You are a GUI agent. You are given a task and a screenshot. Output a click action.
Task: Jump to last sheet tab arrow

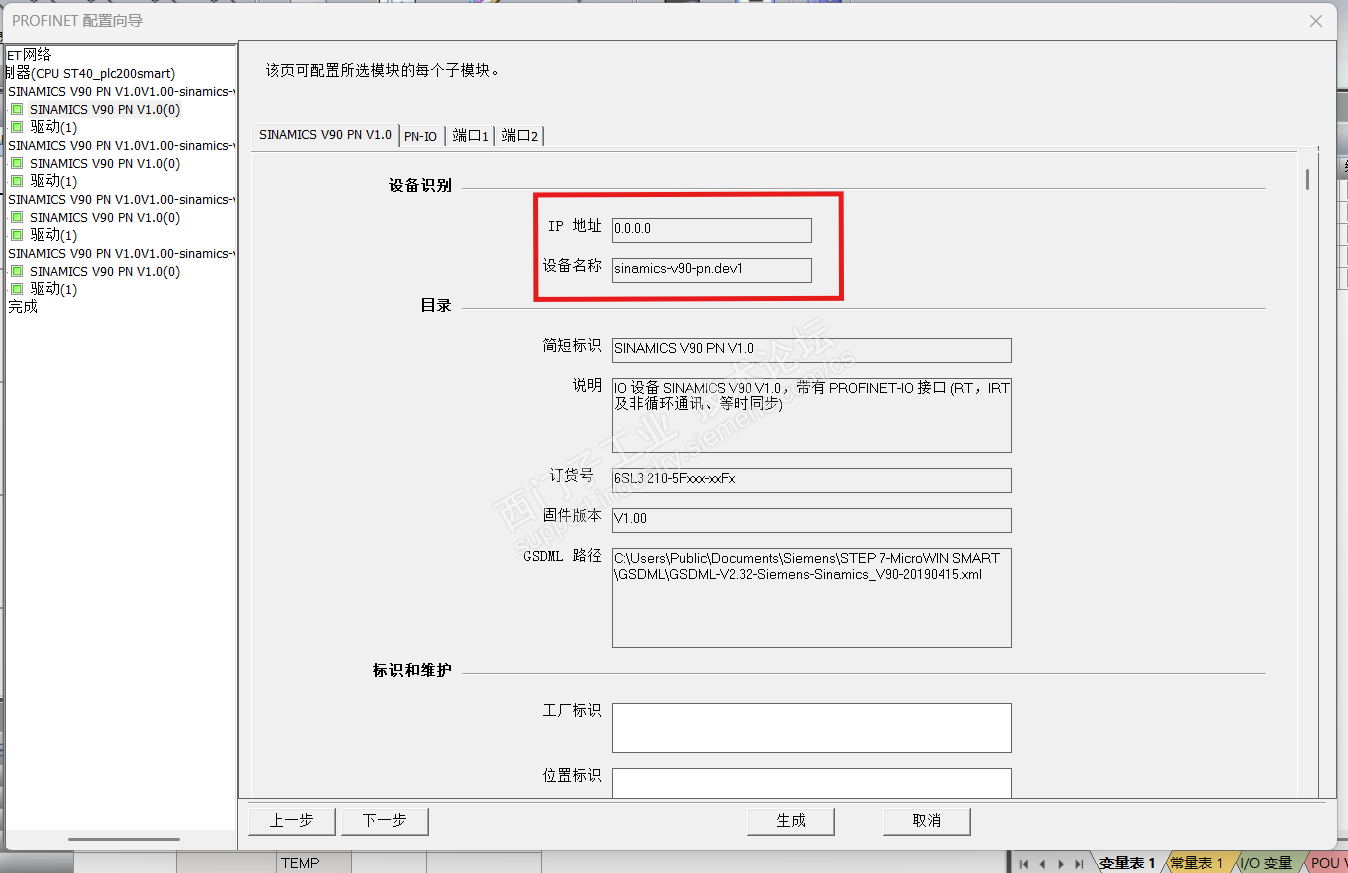[1079, 863]
